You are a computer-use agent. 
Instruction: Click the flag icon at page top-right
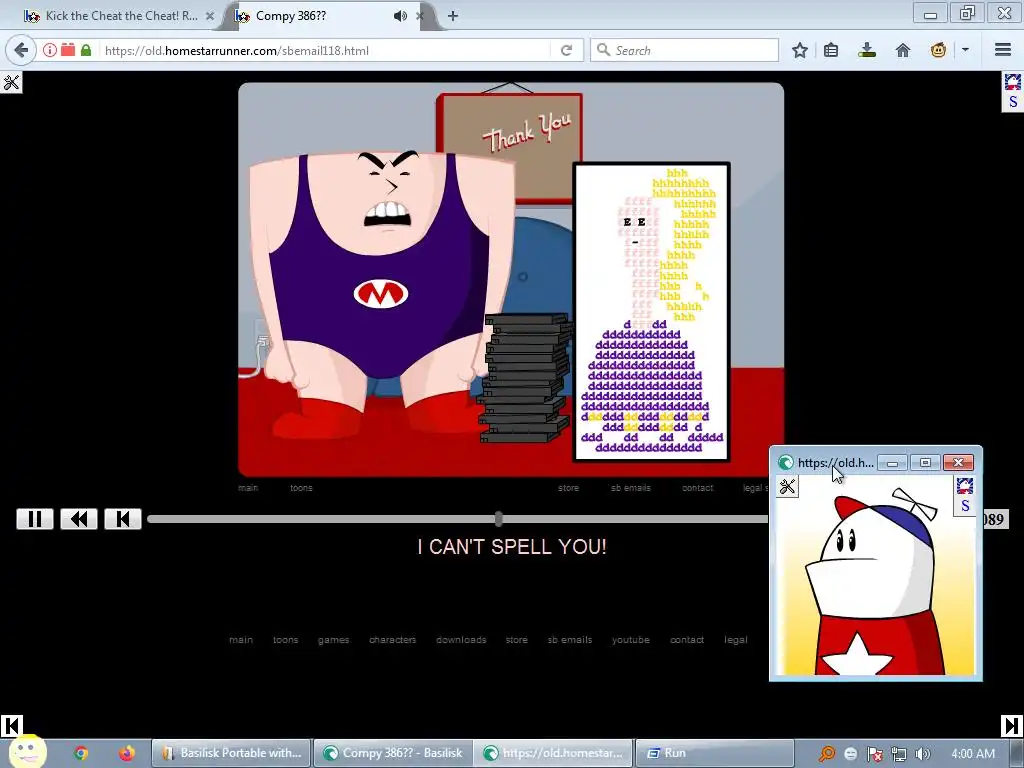point(1012,82)
